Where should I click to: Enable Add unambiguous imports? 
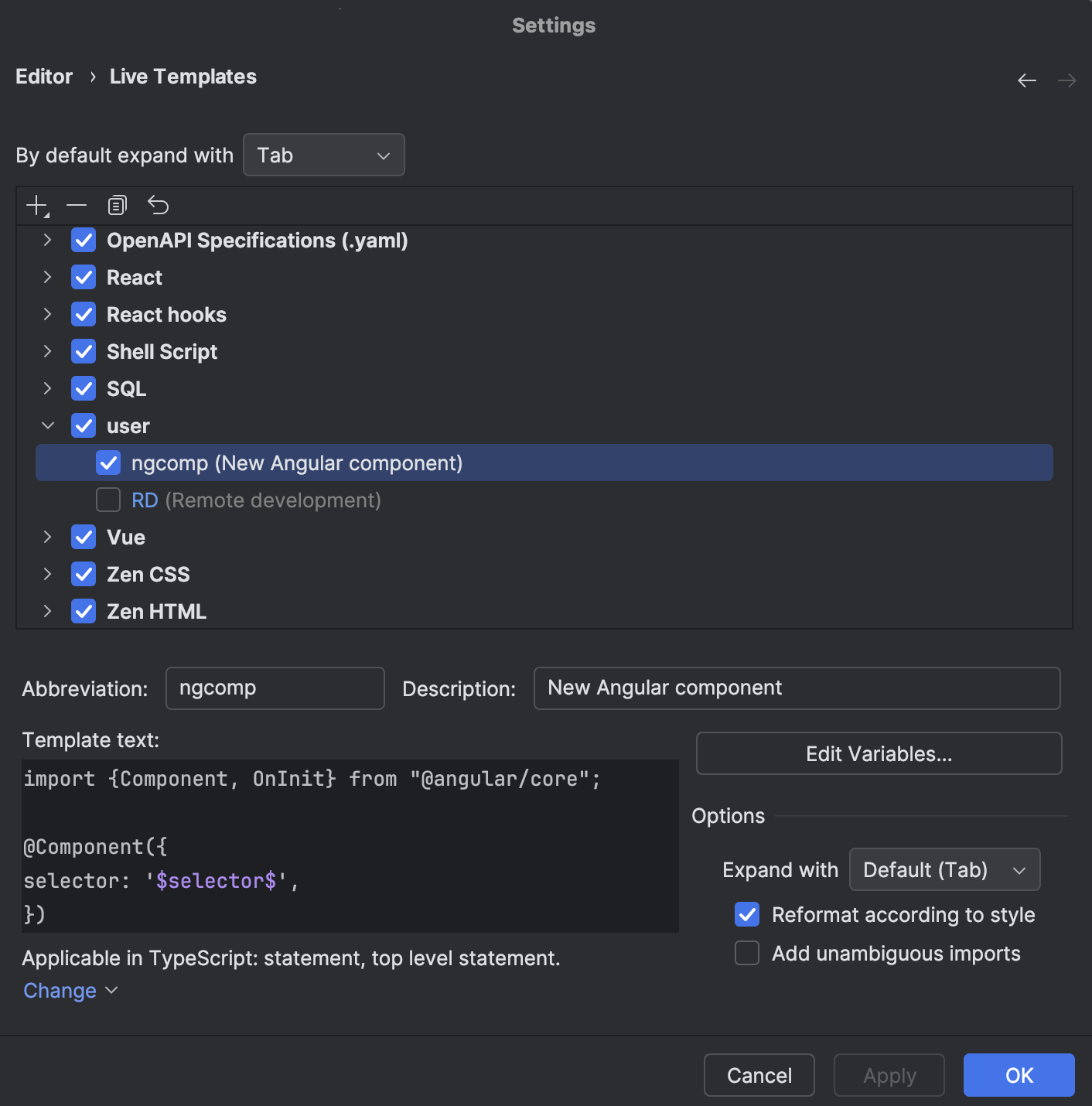pyautogui.click(x=747, y=954)
